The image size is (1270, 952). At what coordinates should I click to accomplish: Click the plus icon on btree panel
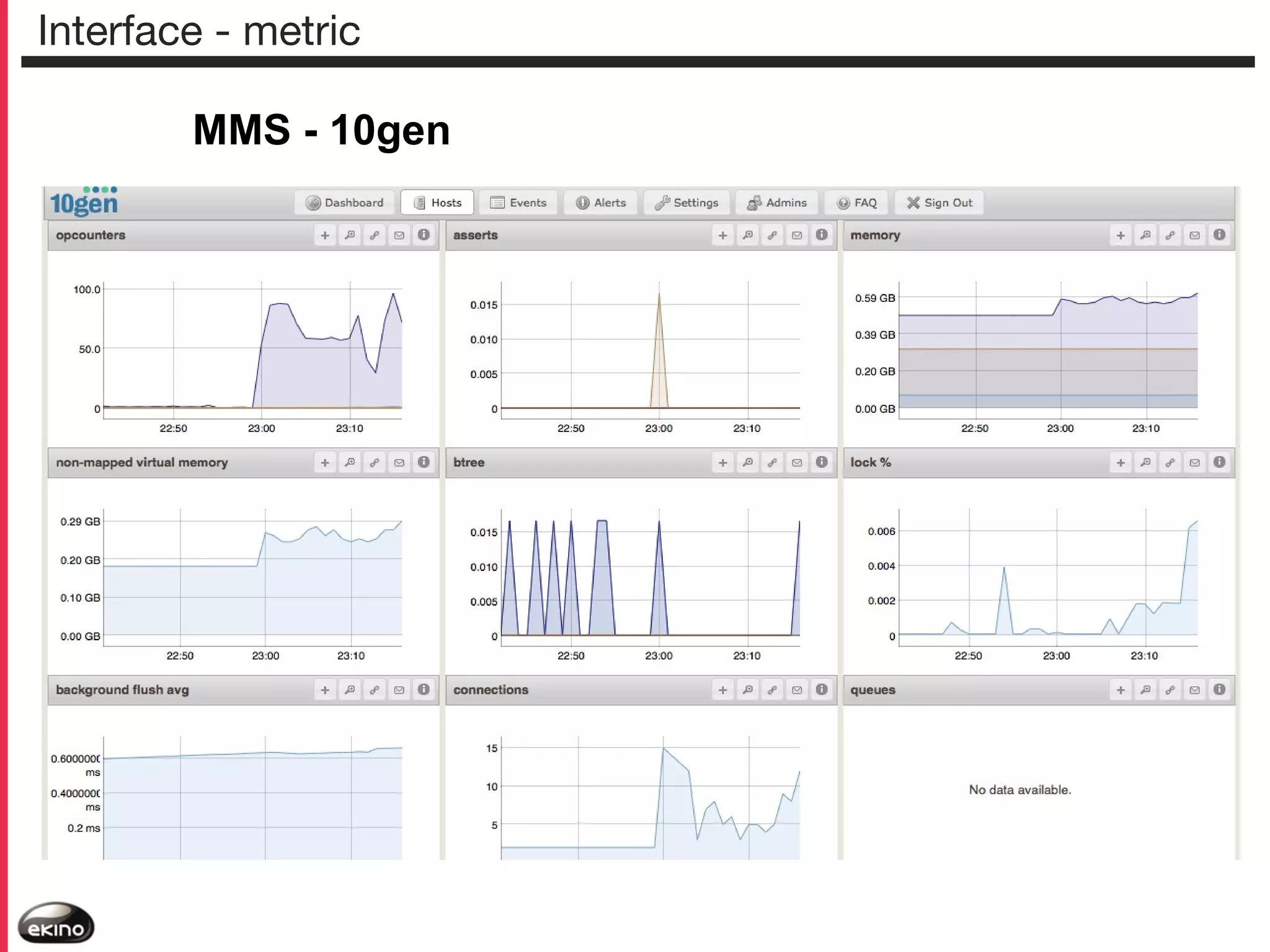pos(723,463)
